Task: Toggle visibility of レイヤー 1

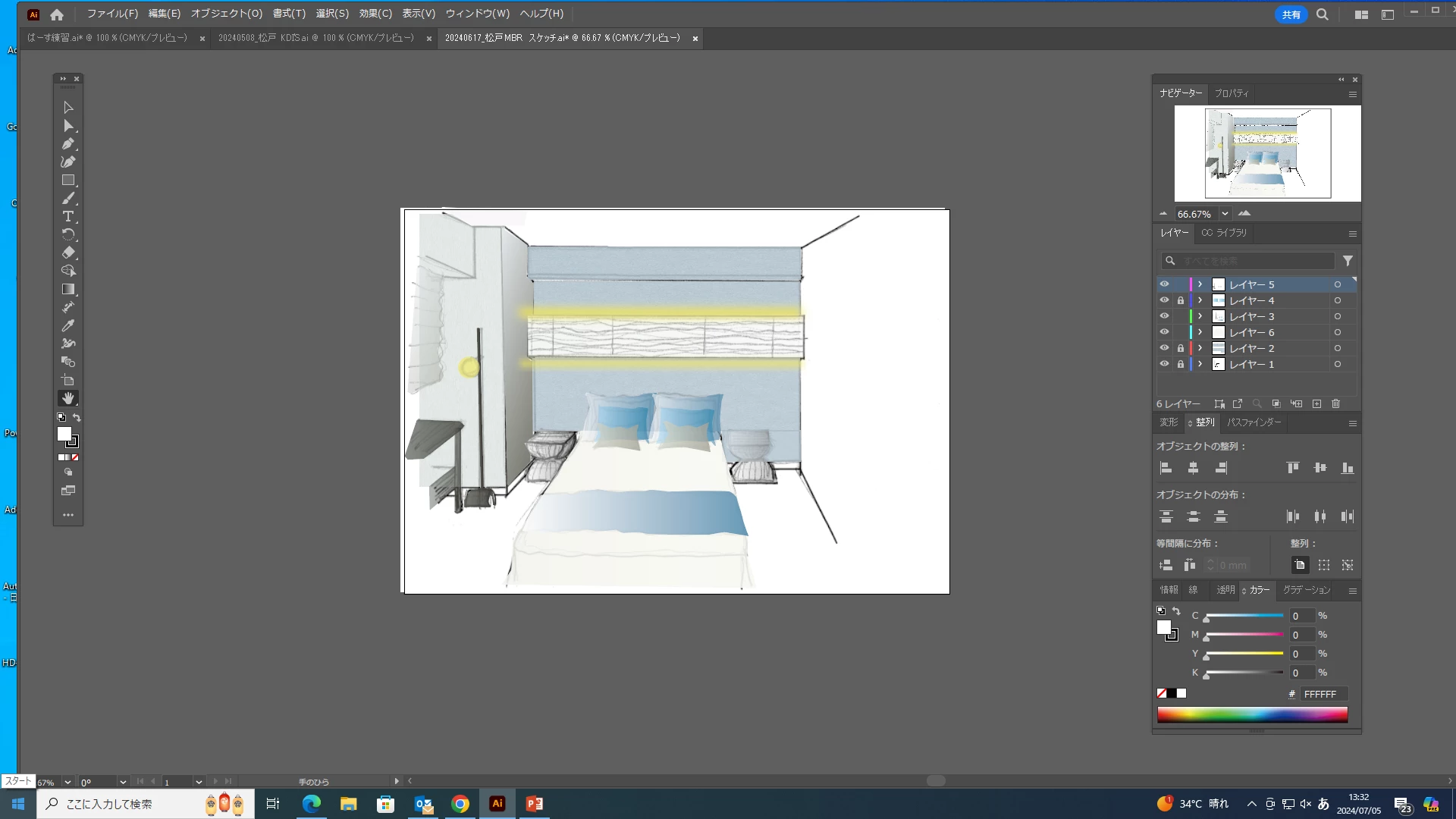Action: point(1164,364)
